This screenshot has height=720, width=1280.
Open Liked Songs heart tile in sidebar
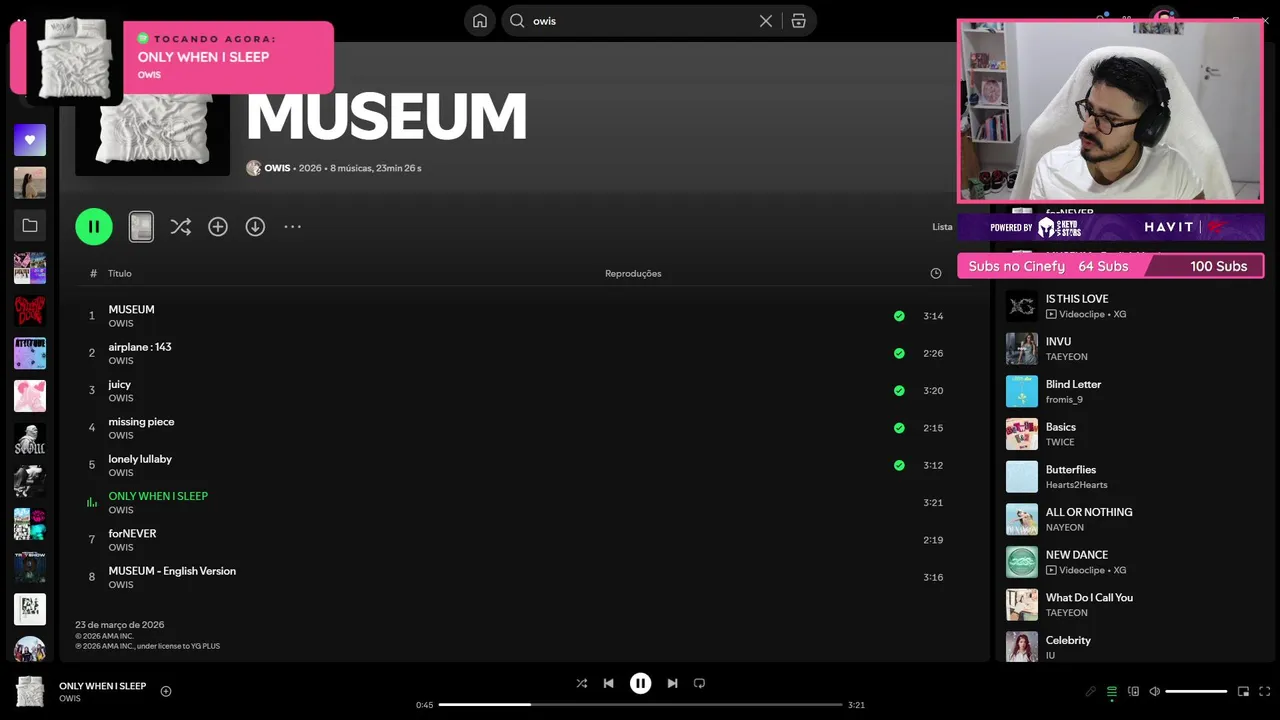click(x=30, y=140)
